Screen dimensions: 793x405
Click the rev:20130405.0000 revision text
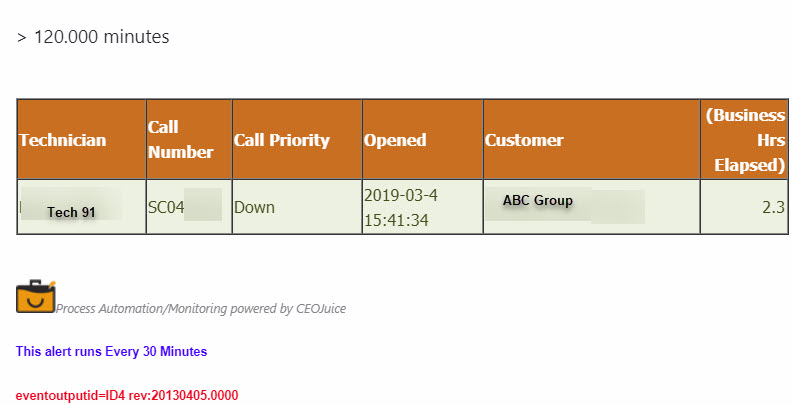pos(183,395)
